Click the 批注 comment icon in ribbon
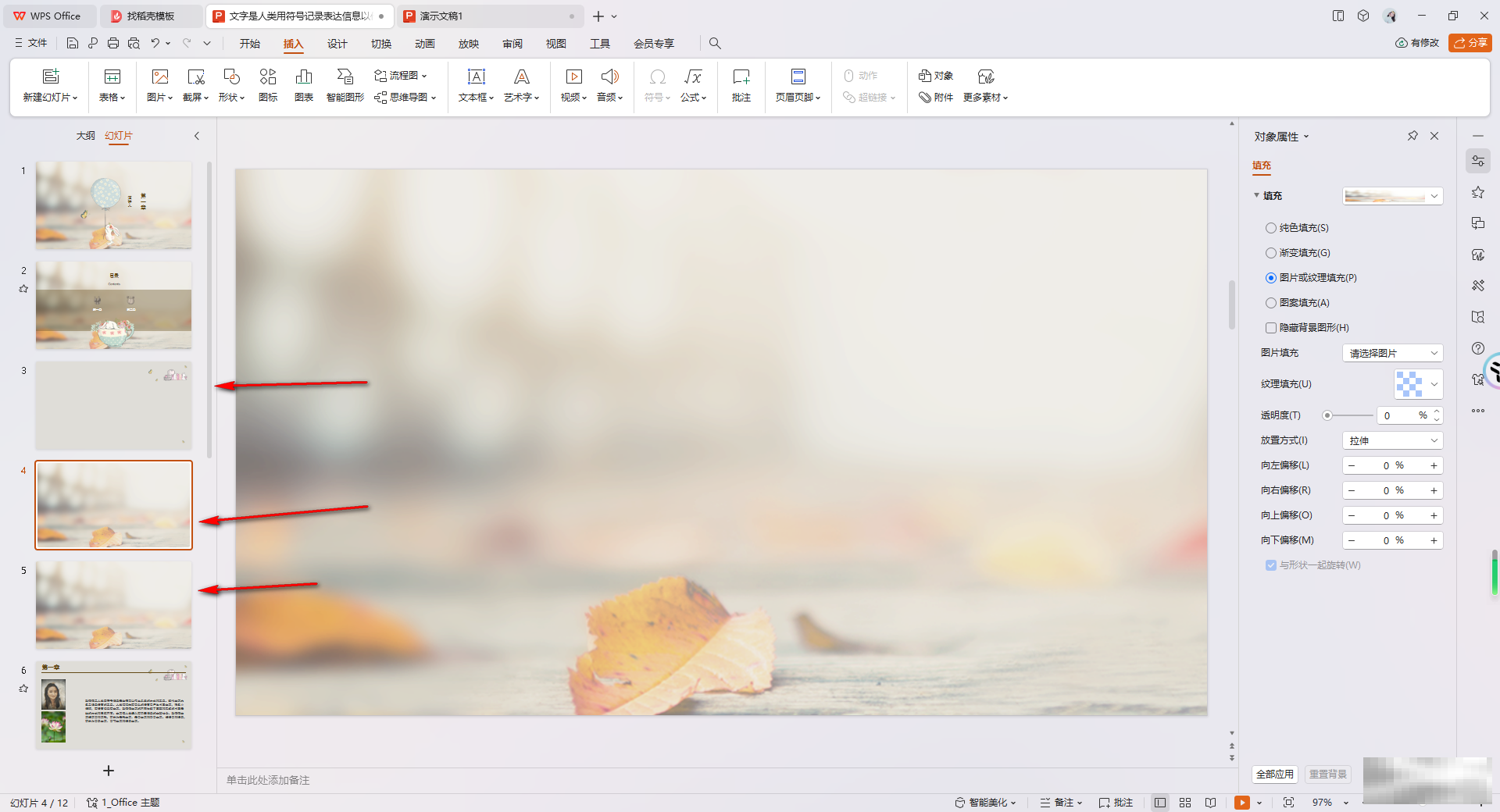 (741, 84)
